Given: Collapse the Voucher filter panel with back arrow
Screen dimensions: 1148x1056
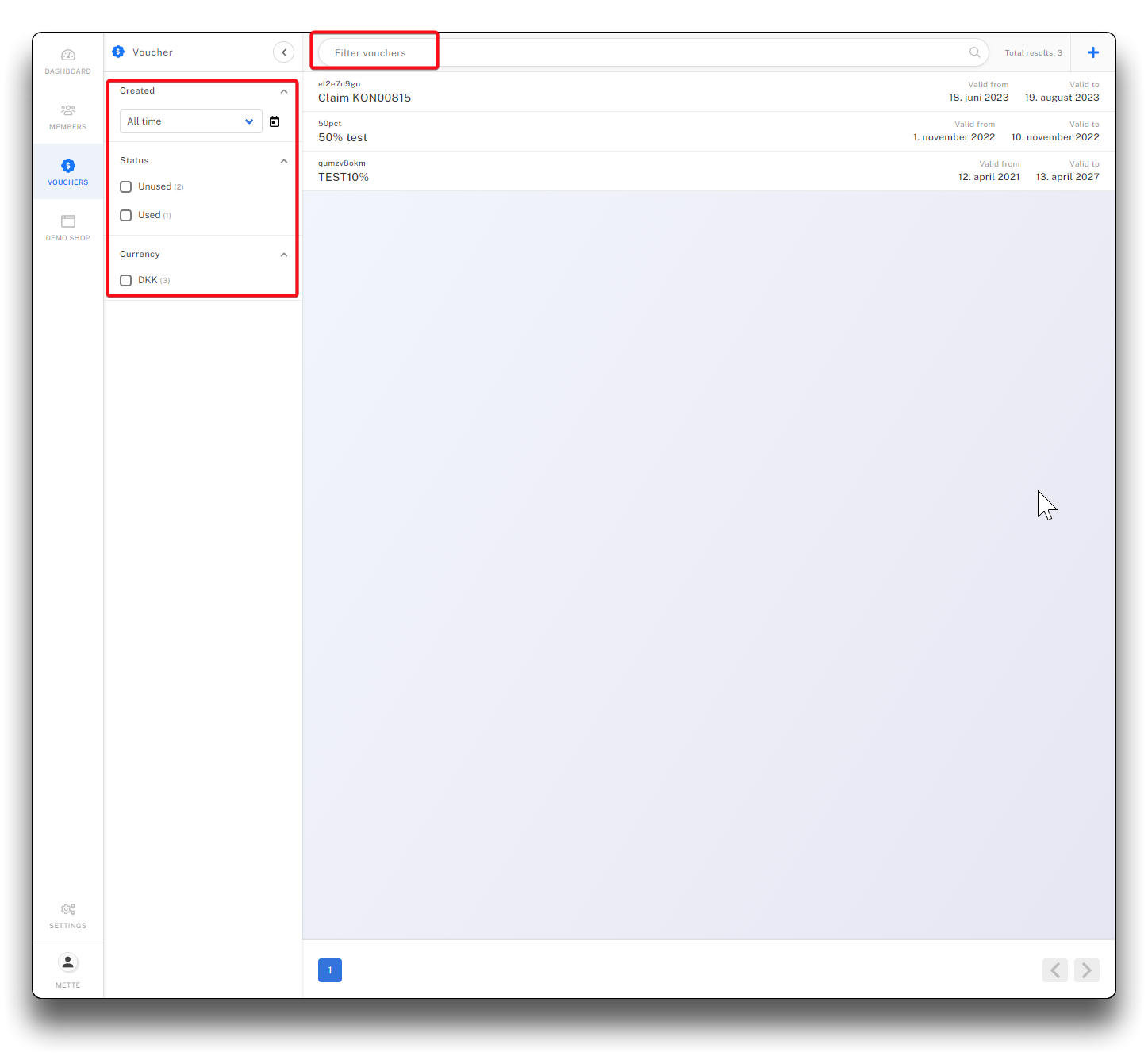Looking at the screenshot, I should point(283,52).
